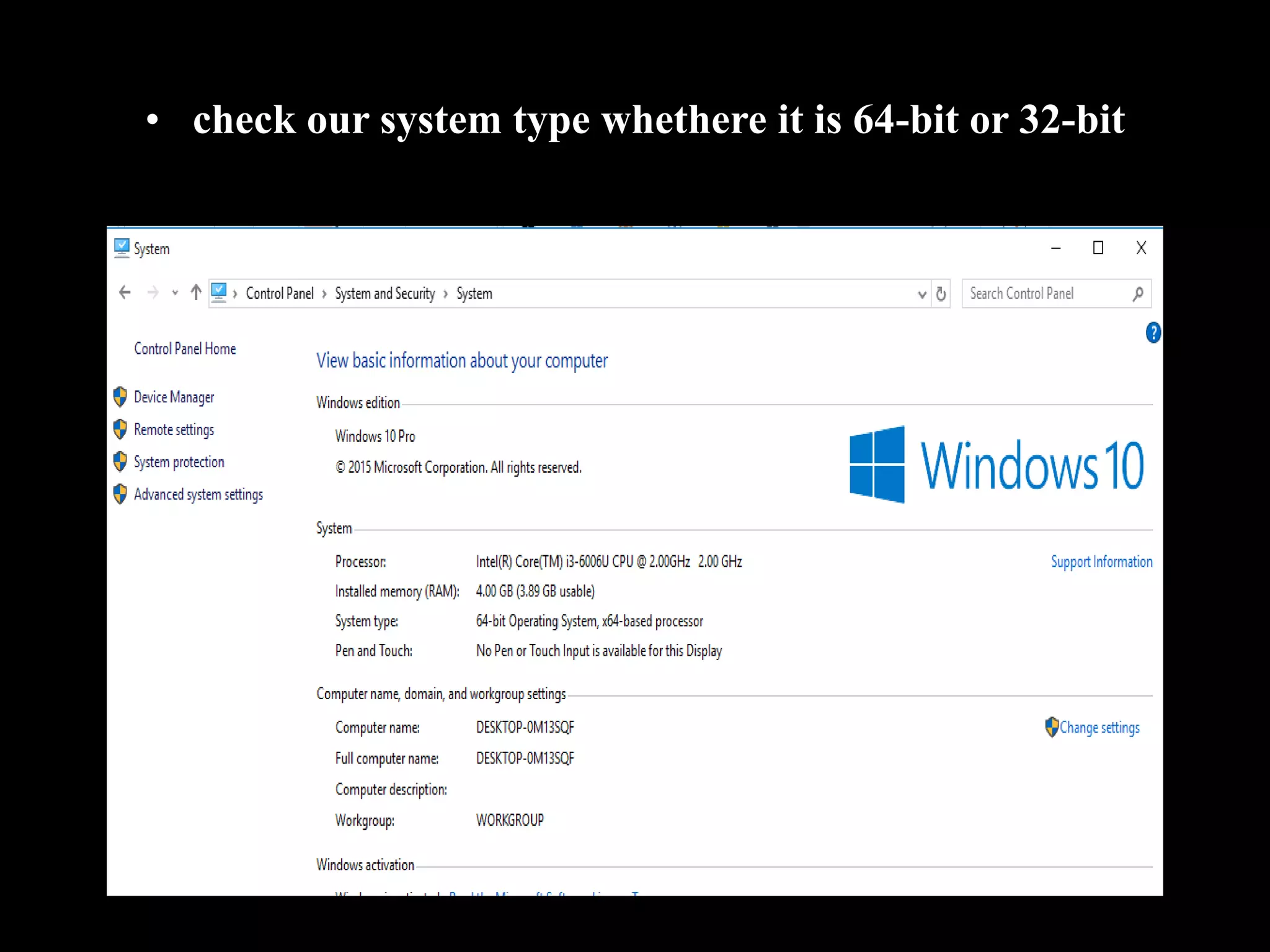Click shield icon beside Advanced system settings
1270x952 pixels.
tap(120, 494)
